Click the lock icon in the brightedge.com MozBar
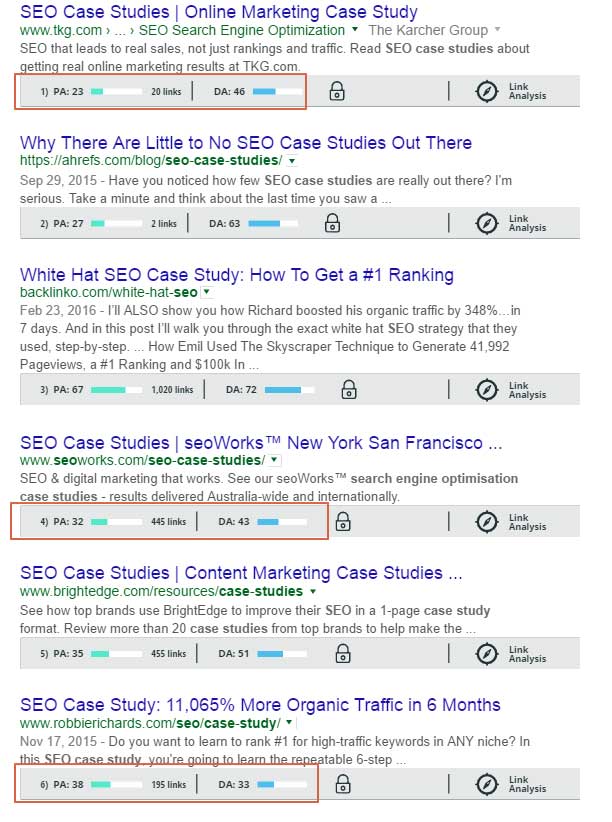612x822 pixels. (x=342, y=653)
